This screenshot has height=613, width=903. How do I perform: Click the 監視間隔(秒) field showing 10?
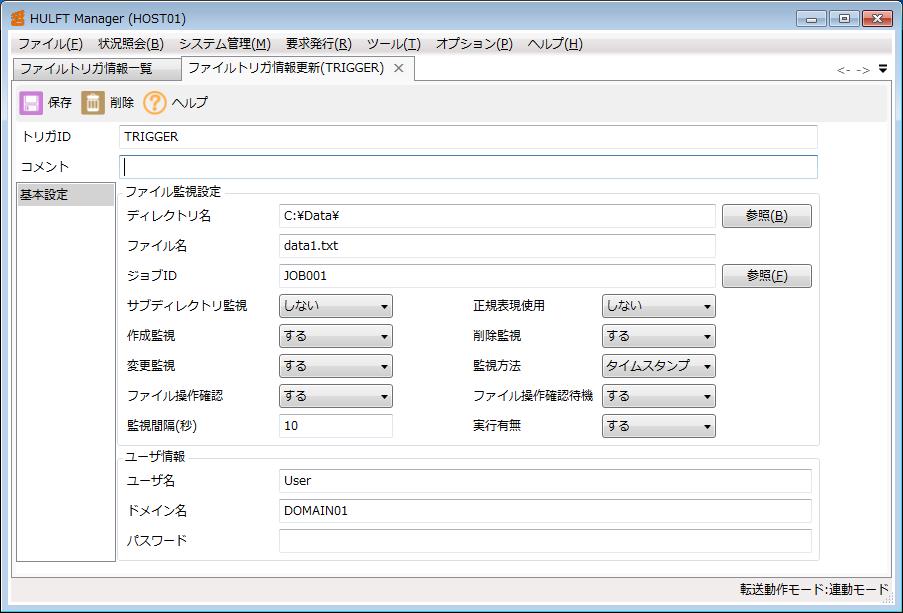[336, 426]
